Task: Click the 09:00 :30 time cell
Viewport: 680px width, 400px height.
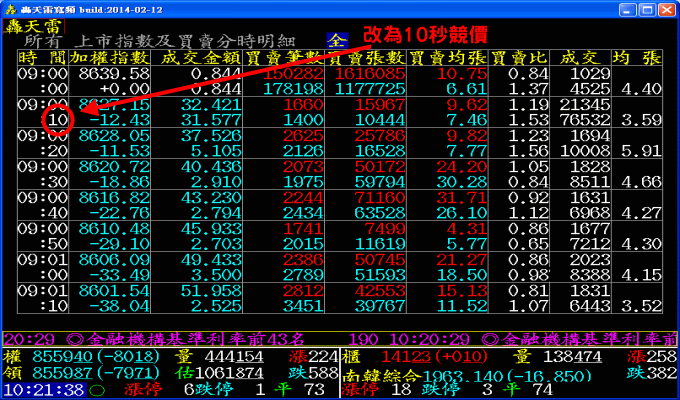Action: click(43, 174)
